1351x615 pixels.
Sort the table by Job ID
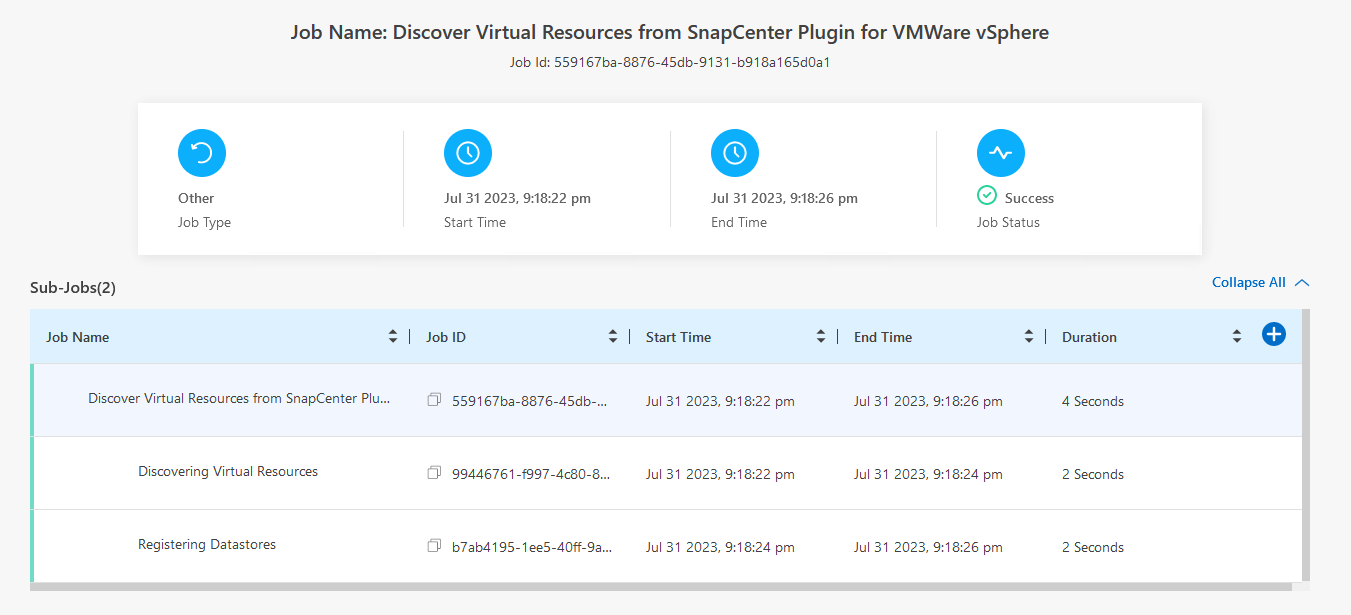[613, 337]
